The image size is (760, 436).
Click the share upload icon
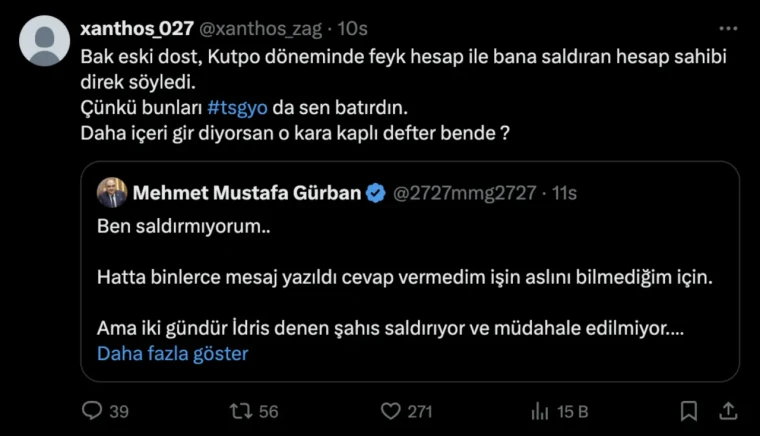729,411
